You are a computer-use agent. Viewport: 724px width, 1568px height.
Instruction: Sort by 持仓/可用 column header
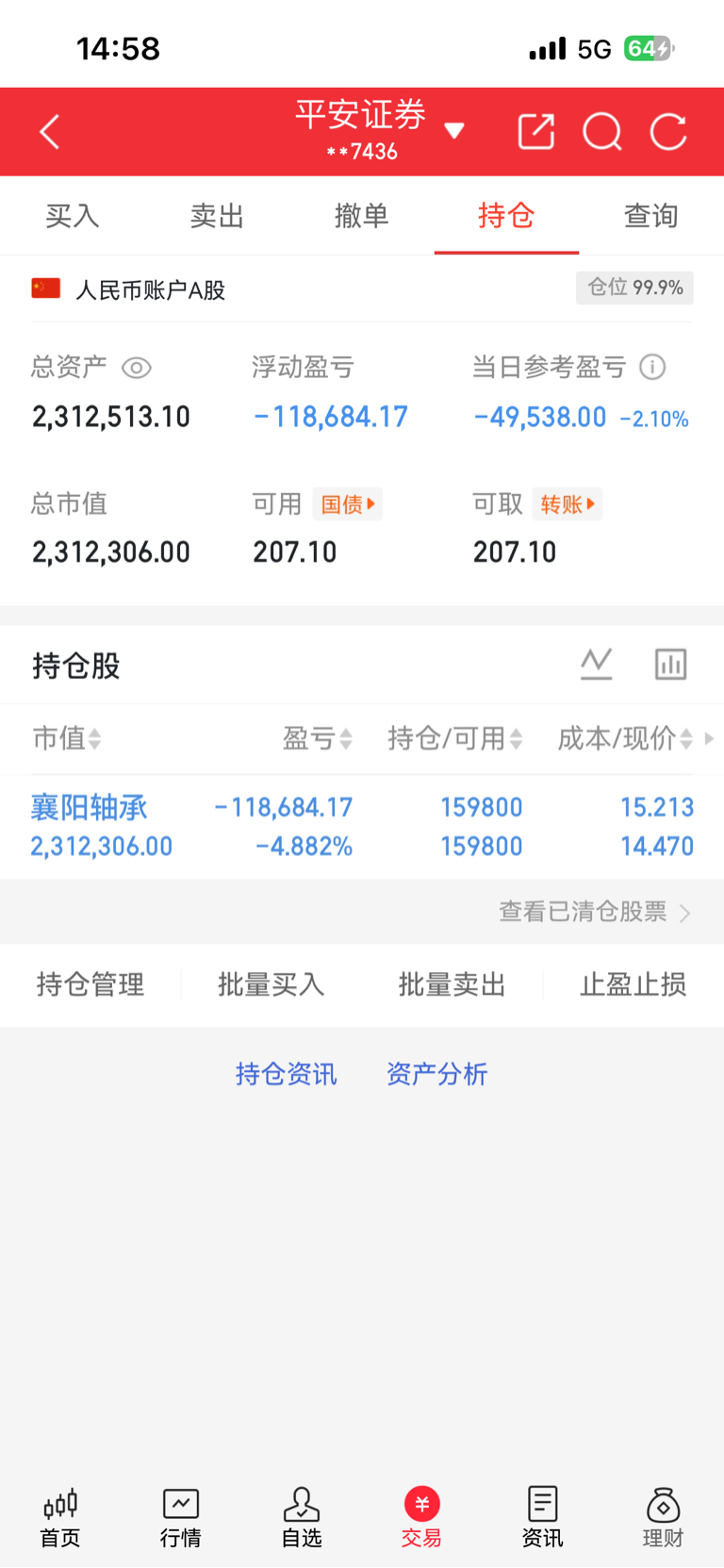[455, 738]
